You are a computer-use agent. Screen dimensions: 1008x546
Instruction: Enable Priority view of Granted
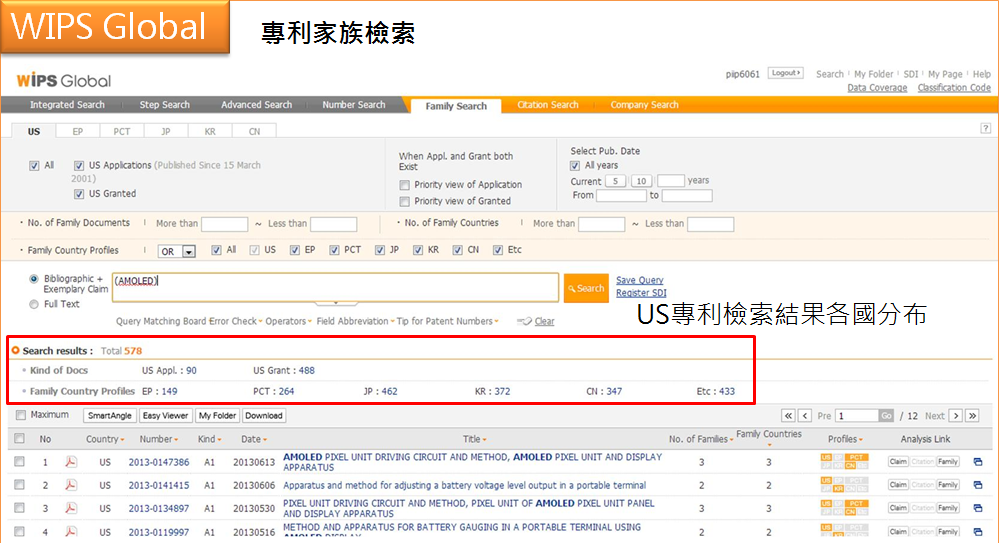click(x=404, y=202)
